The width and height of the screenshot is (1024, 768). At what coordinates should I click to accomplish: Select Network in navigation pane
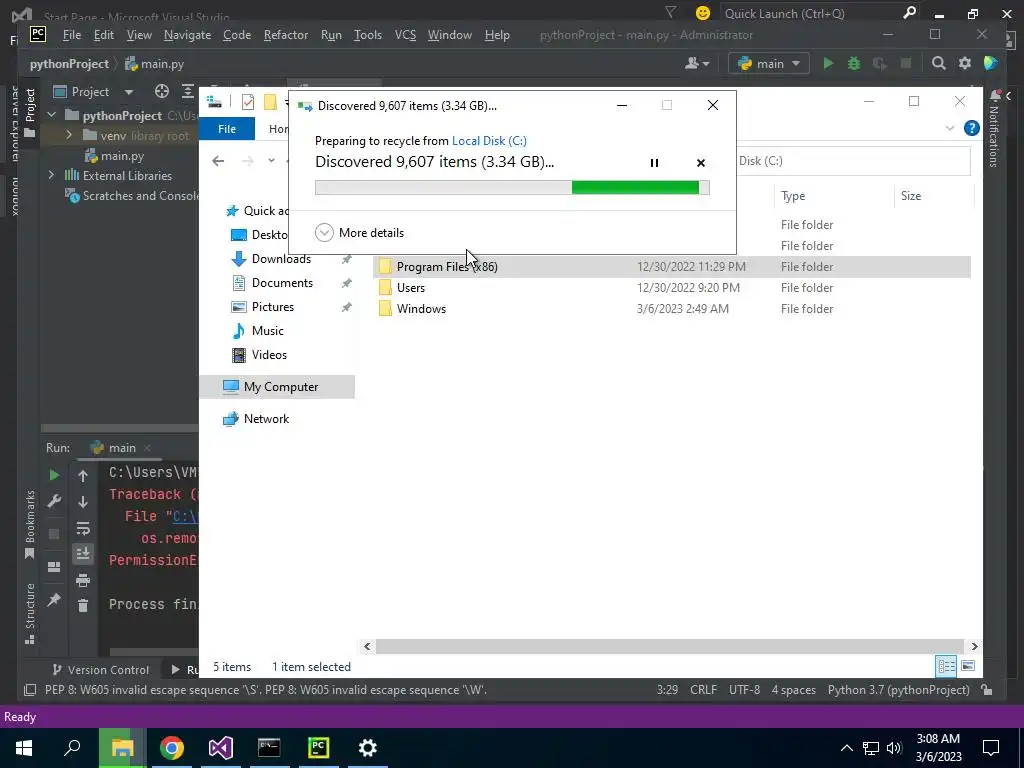pos(256,419)
